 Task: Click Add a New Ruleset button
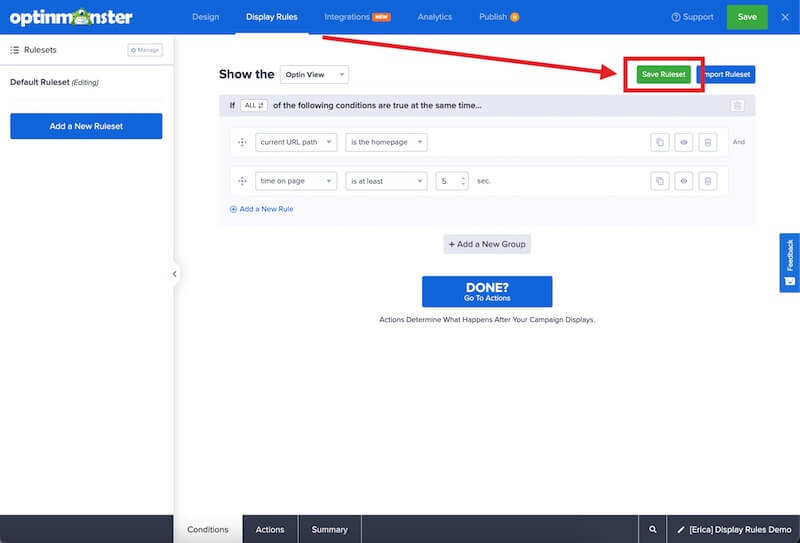click(86, 126)
